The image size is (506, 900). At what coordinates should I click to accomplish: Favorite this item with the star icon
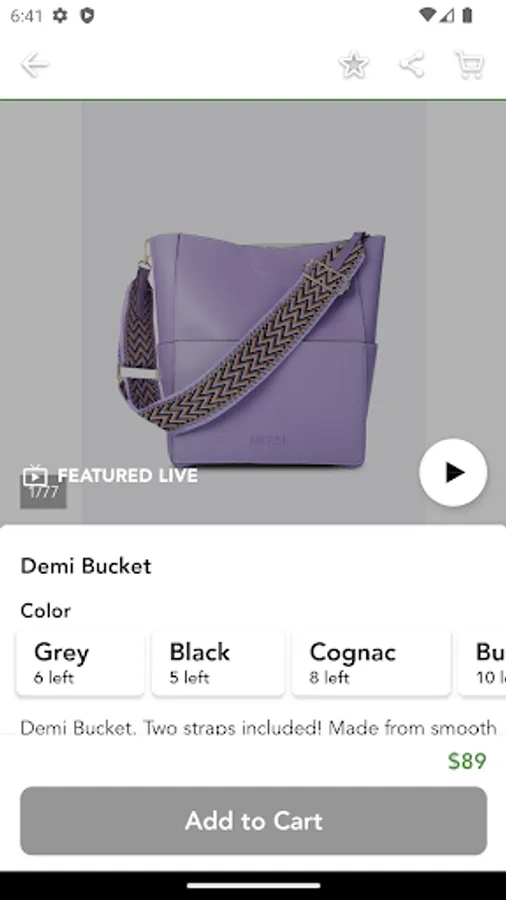click(x=353, y=64)
